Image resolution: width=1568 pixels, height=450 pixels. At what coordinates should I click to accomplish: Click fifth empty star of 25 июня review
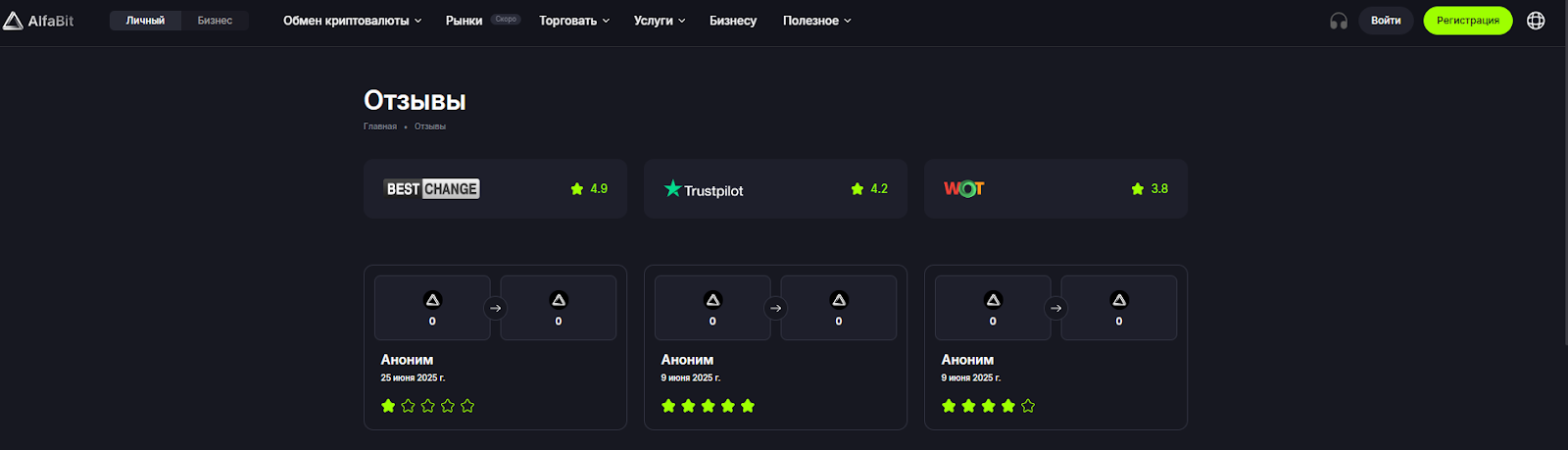coord(467,406)
